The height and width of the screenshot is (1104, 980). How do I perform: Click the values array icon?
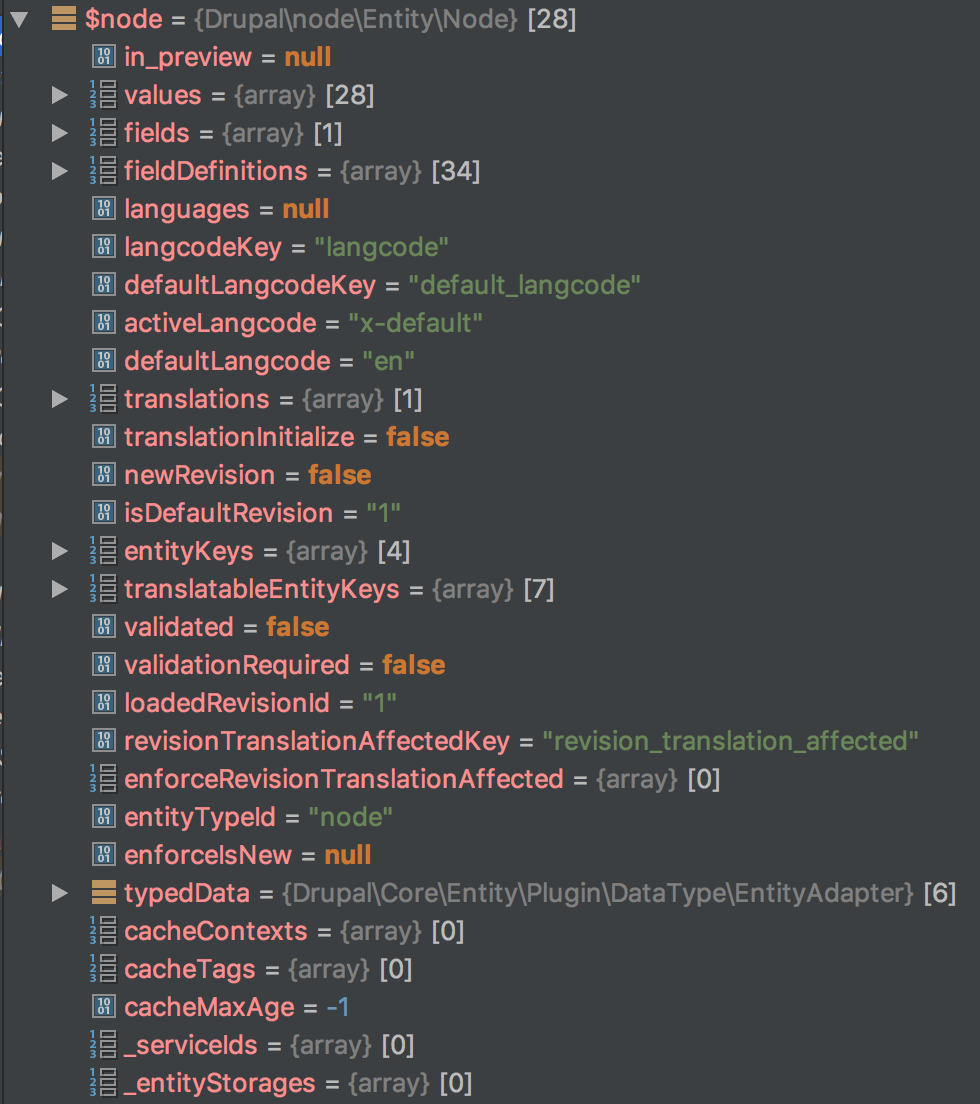tap(103, 95)
